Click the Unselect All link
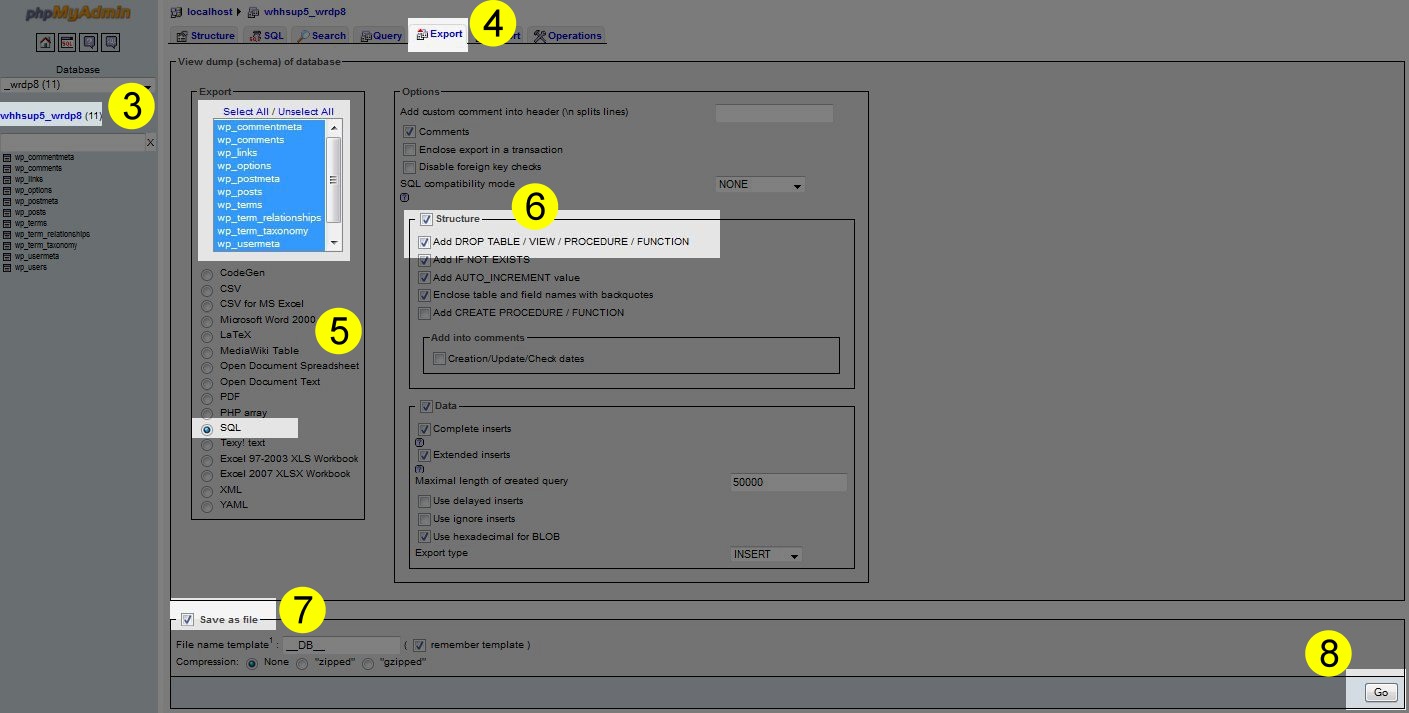The image size is (1409, 713). tap(306, 112)
